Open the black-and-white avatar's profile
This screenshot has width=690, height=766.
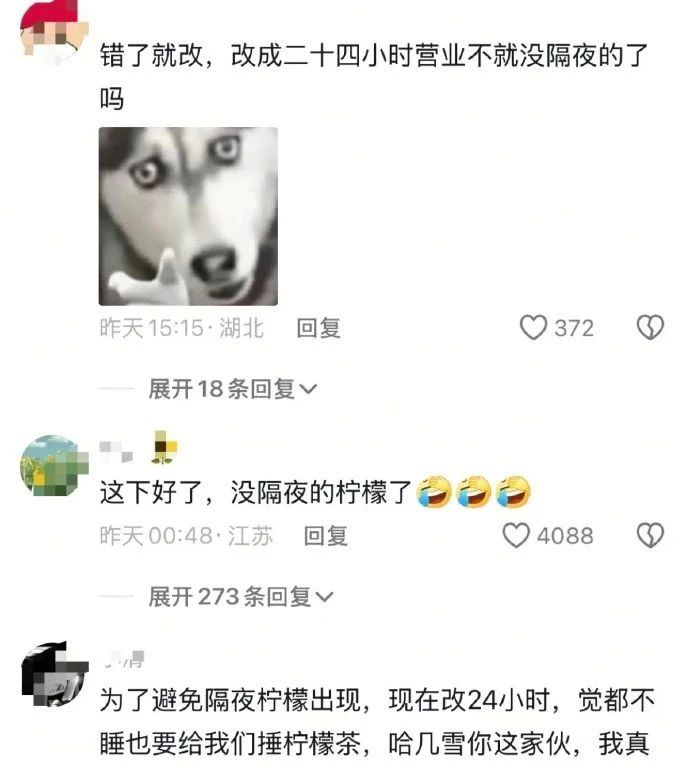(54, 674)
